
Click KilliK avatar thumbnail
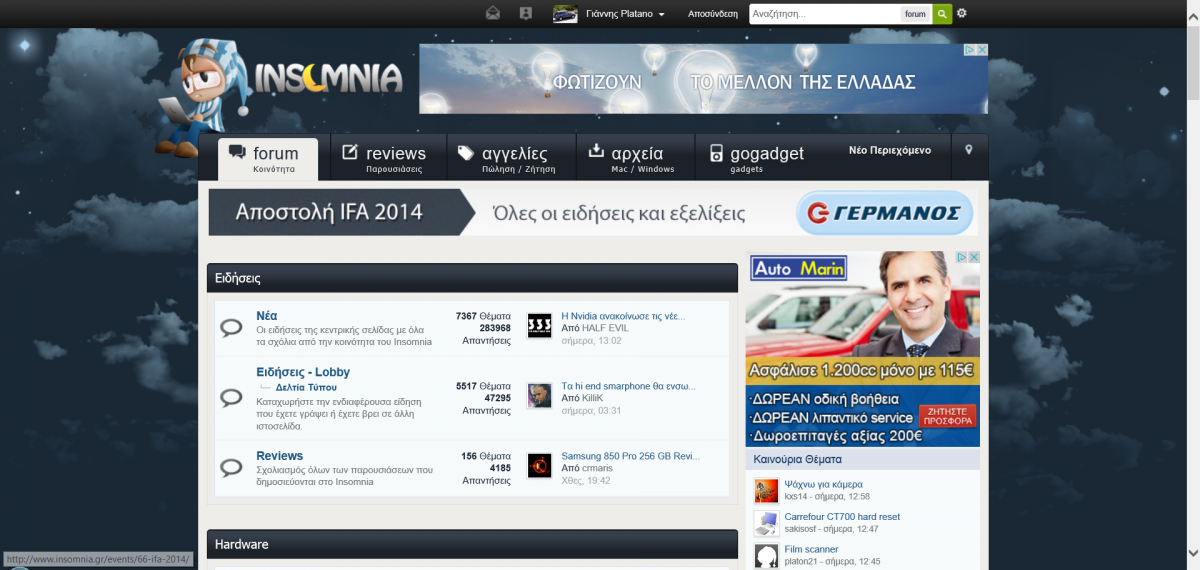539,395
